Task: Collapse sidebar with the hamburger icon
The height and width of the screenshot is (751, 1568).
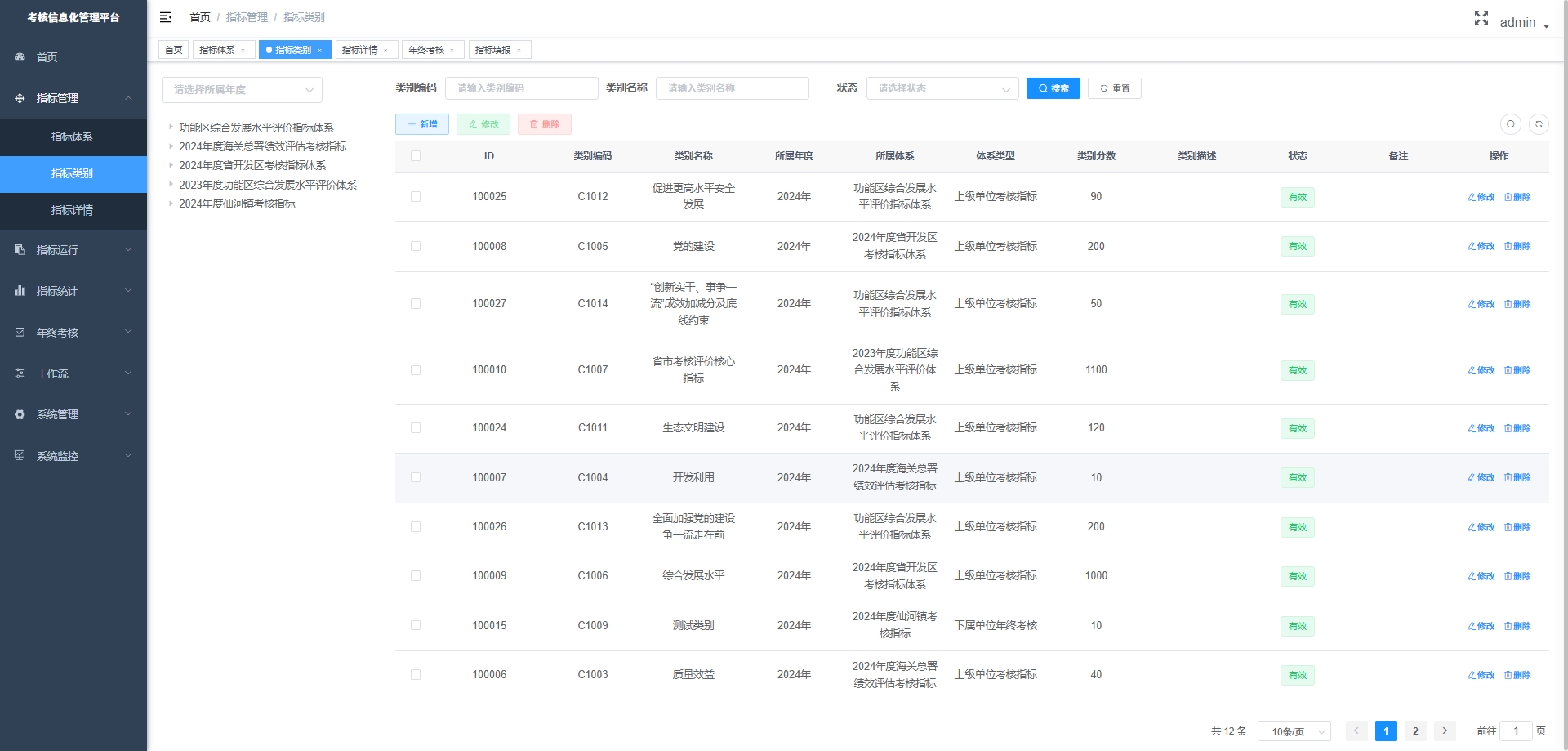Action: point(166,17)
